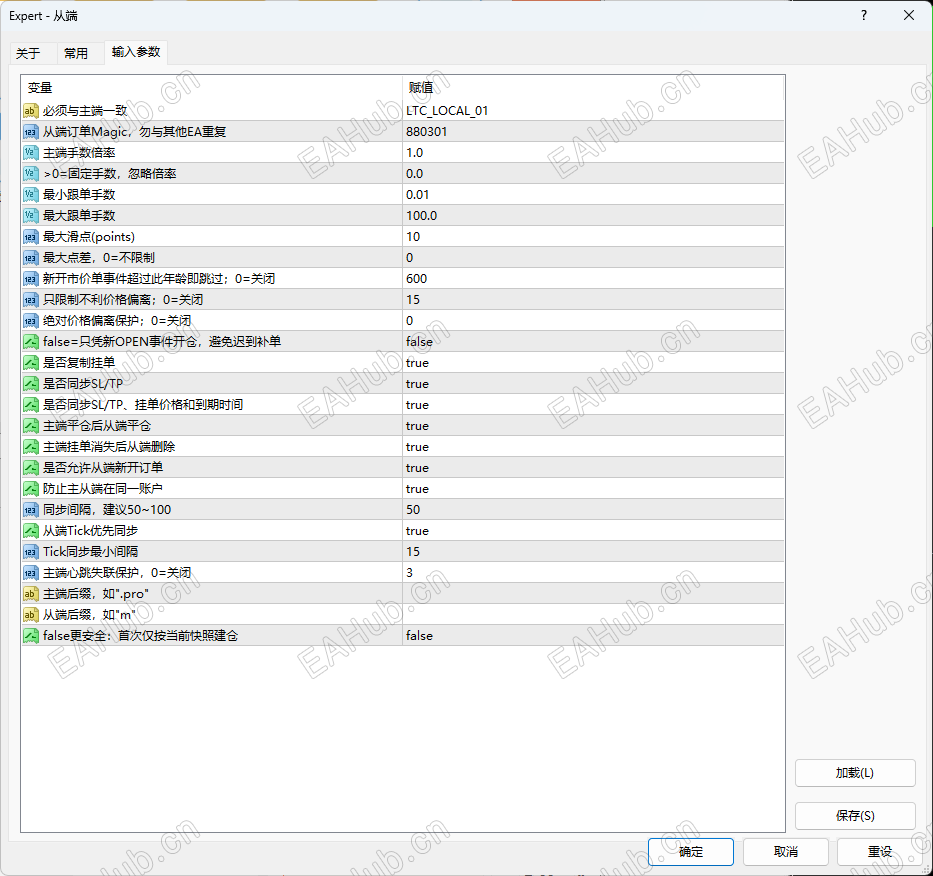Select the 主端手数倍率 row label
Image resolution: width=933 pixels, height=876 pixels.
tap(79, 153)
